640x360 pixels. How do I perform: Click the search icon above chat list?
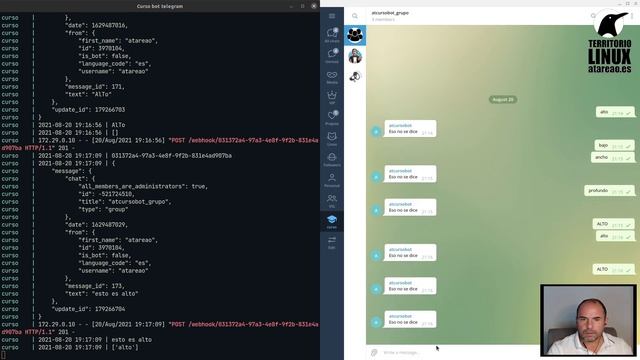click(355, 16)
